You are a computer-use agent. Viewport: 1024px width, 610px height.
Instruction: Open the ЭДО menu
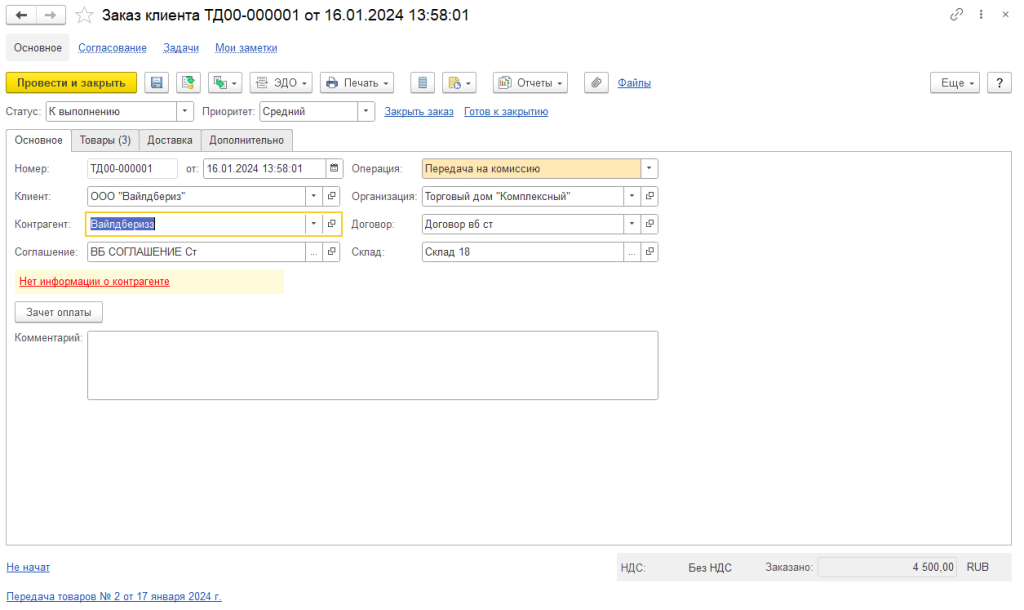[281, 83]
